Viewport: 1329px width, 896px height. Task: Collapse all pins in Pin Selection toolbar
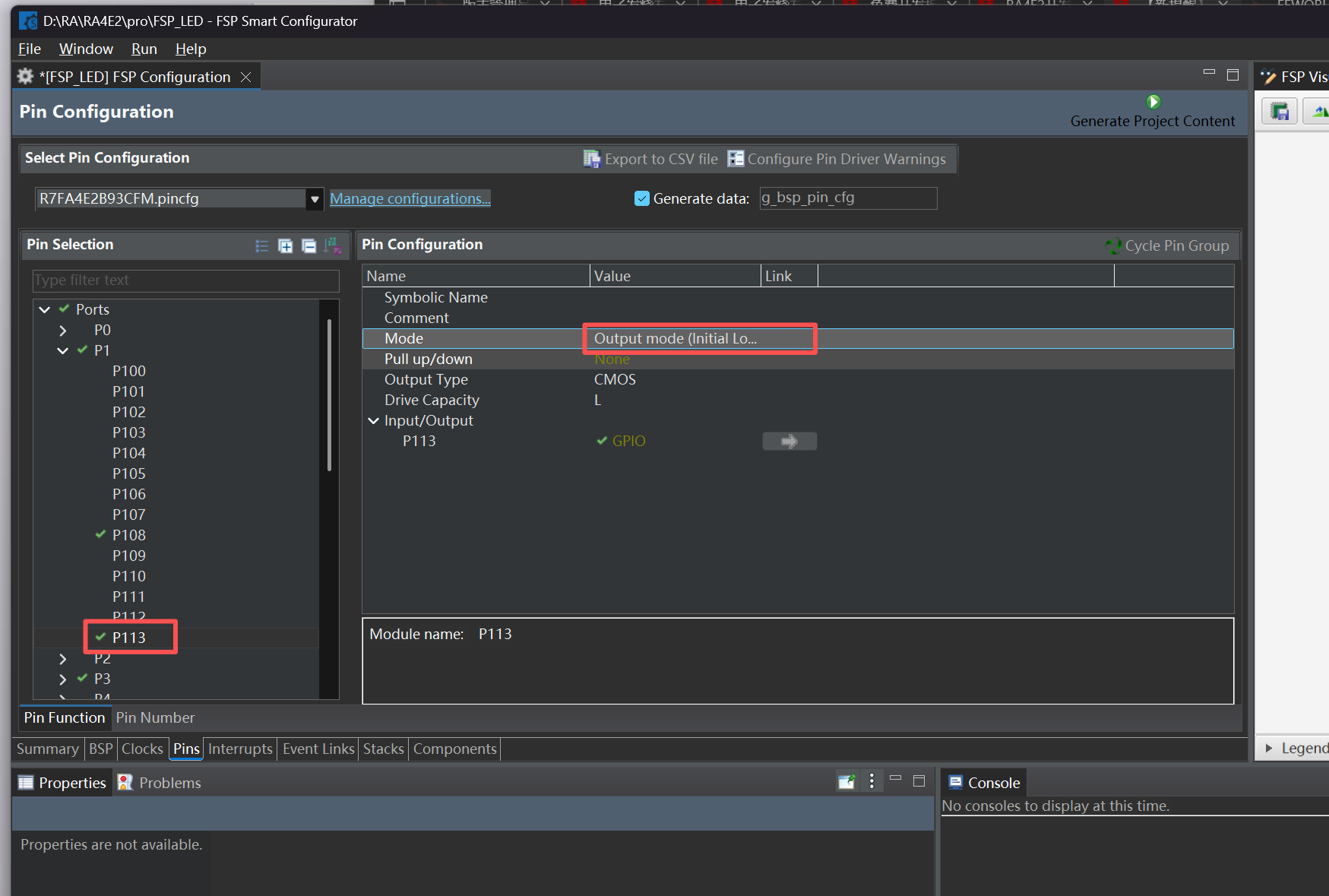point(309,245)
